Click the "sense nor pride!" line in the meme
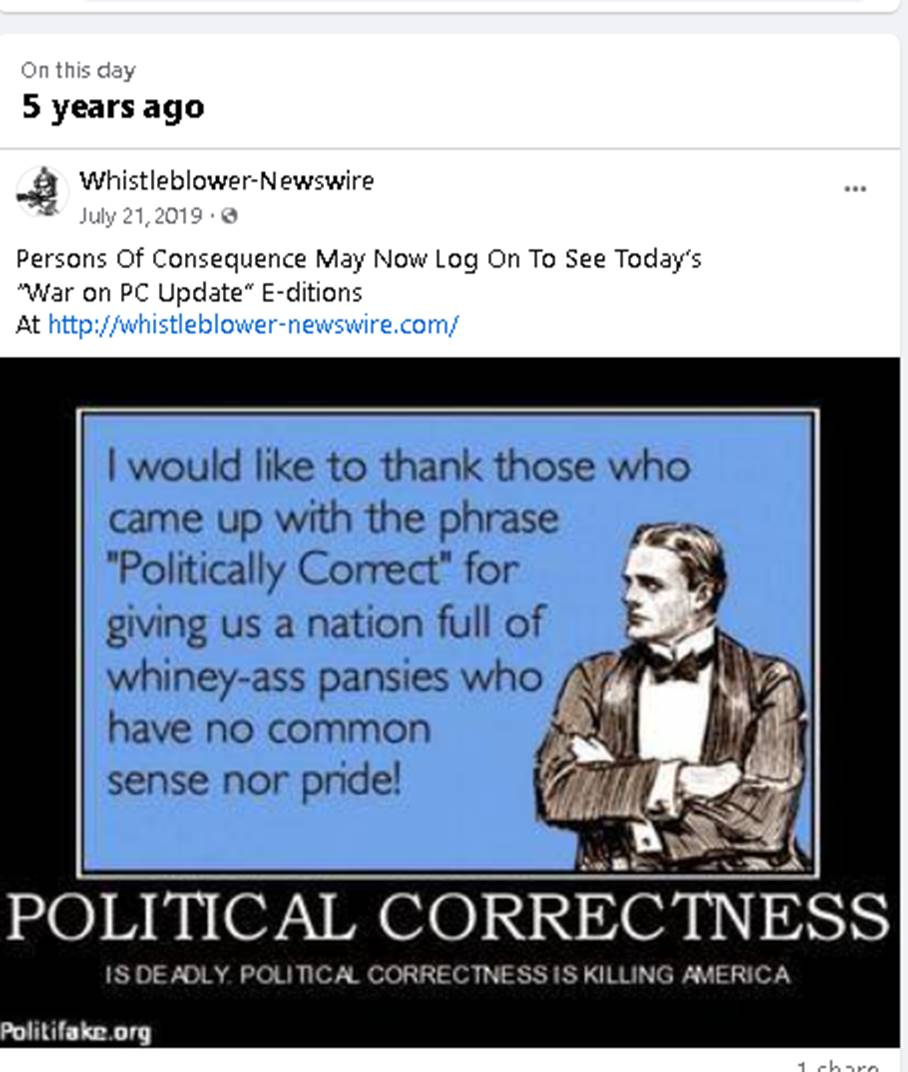The width and height of the screenshot is (908, 1072). click(x=254, y=779)
